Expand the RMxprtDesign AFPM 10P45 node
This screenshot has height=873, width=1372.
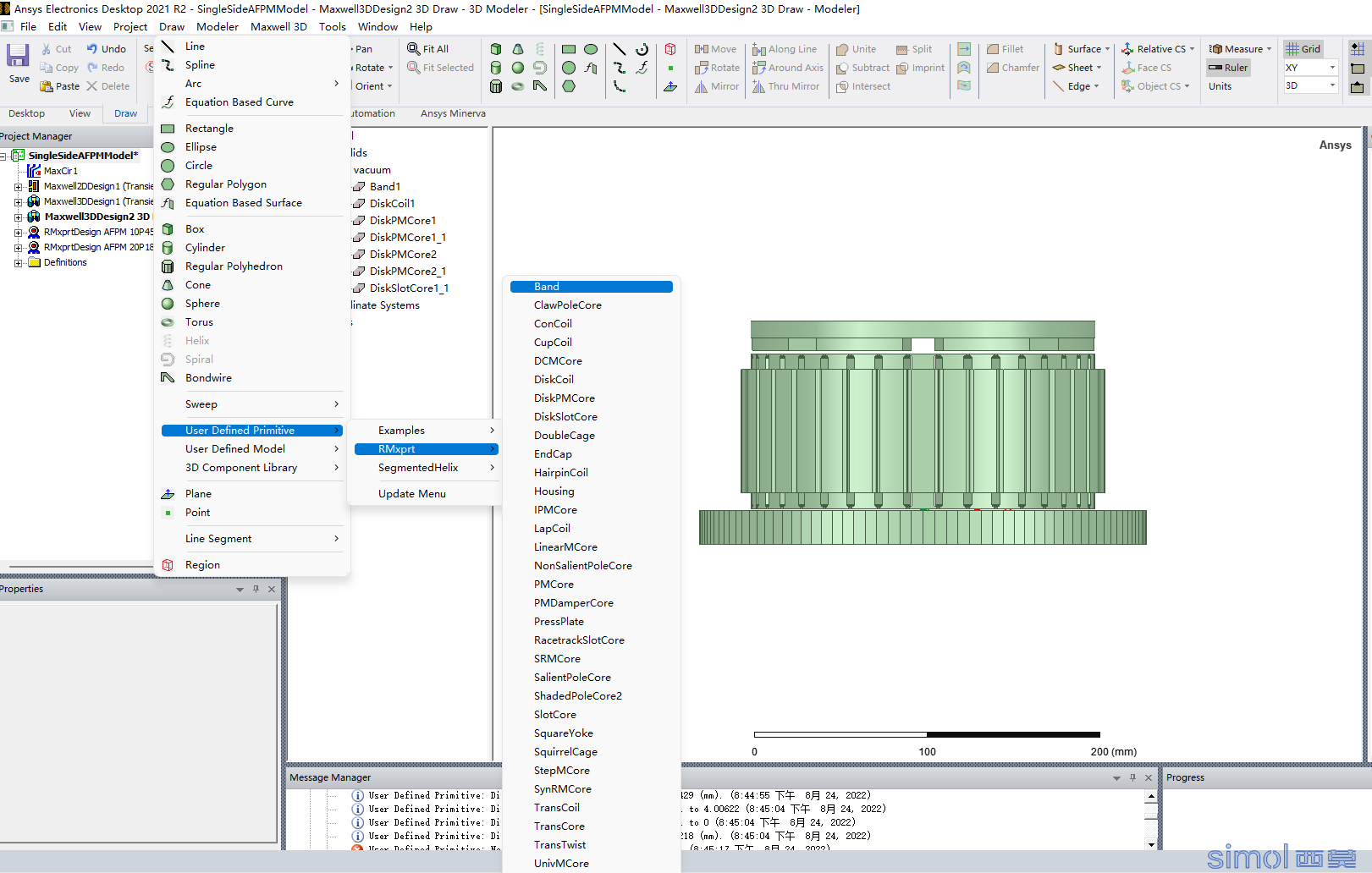tap(18, 233)
